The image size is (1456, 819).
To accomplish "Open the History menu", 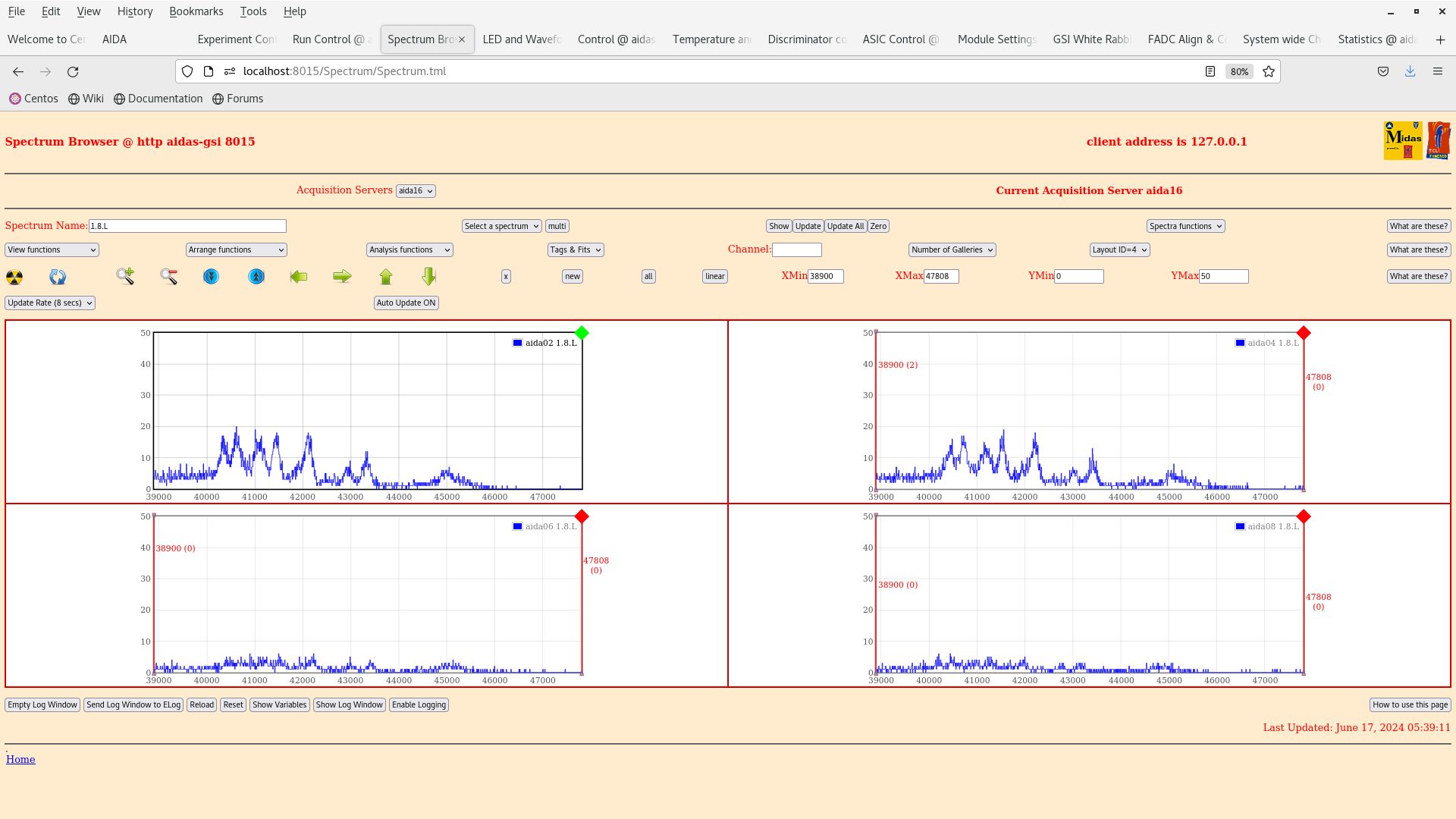I will (135, 11).
